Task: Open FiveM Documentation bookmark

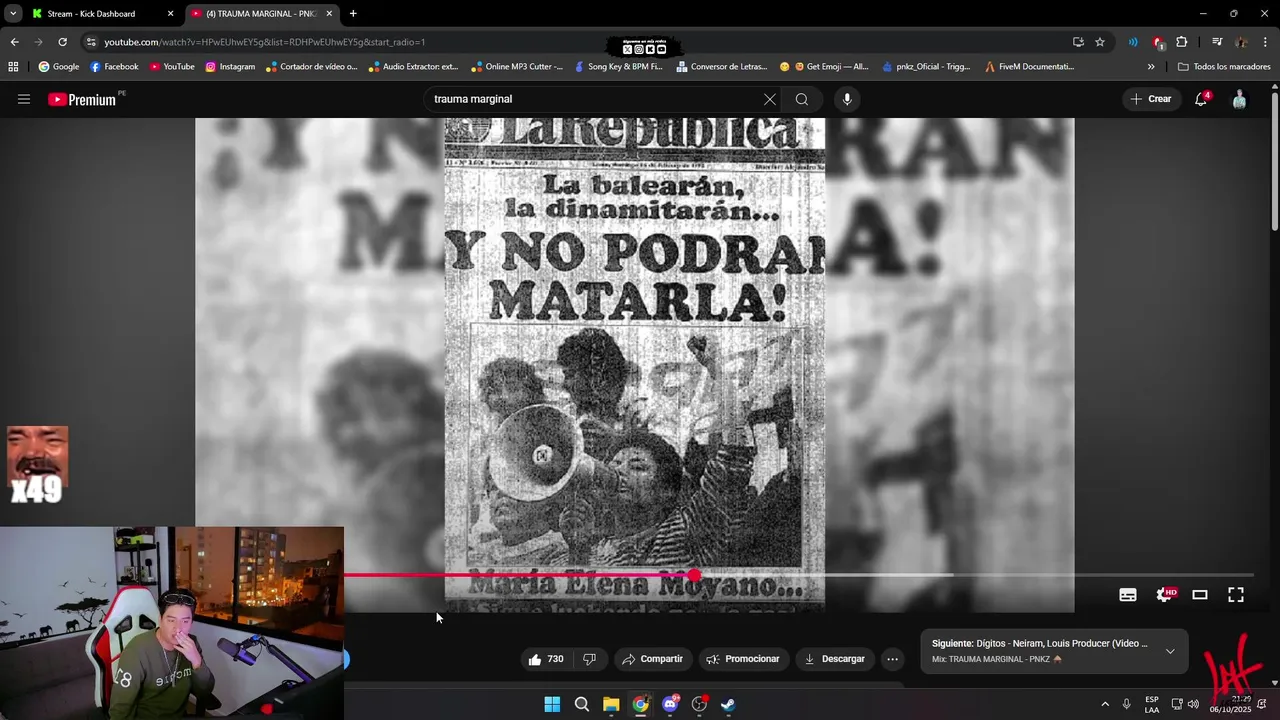Action: click(x=1029, y=67)
